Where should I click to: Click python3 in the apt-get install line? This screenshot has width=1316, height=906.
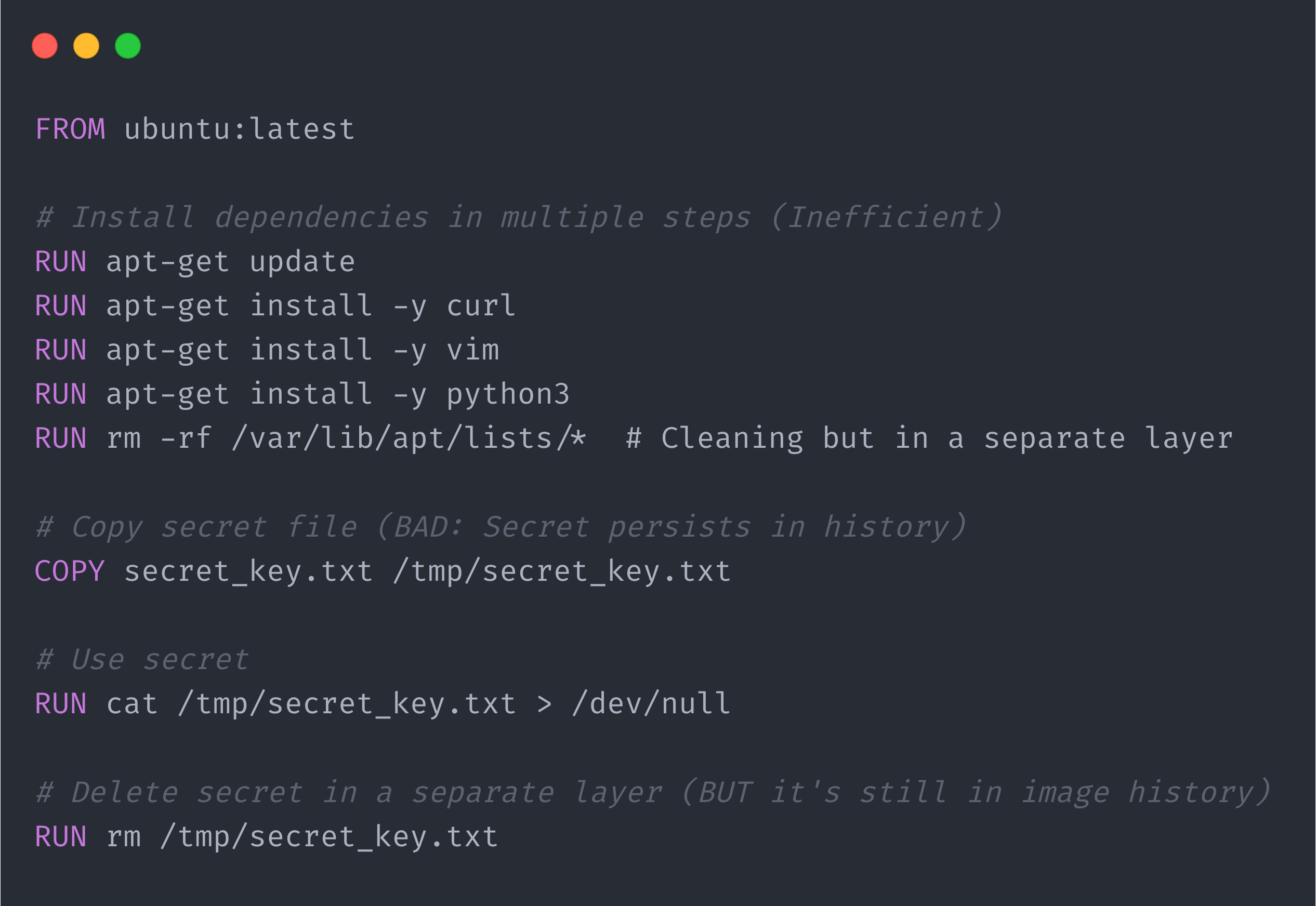[508, 394]
